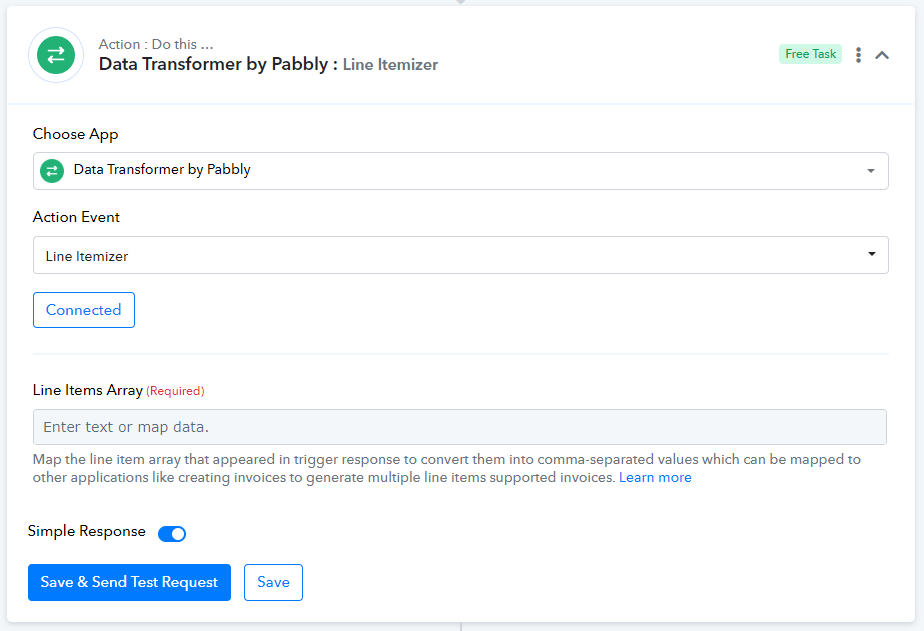Click the Save button

pyautogui.click(x=273, y=582)
